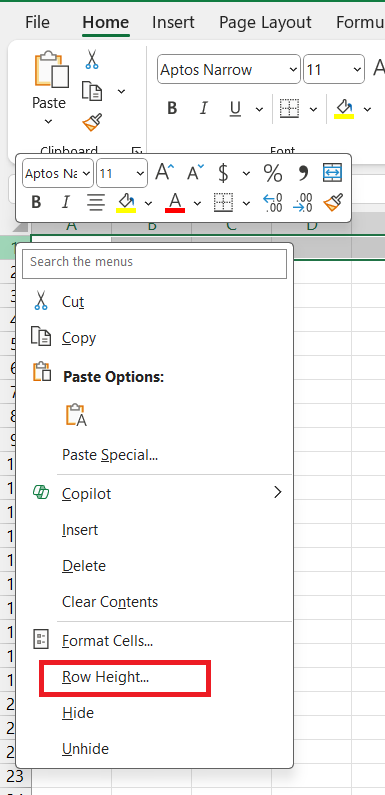The width and height of the screenshot is (385, 795).
Task: Apply mini toolbar yellow Fill Color
Action: 126,202
